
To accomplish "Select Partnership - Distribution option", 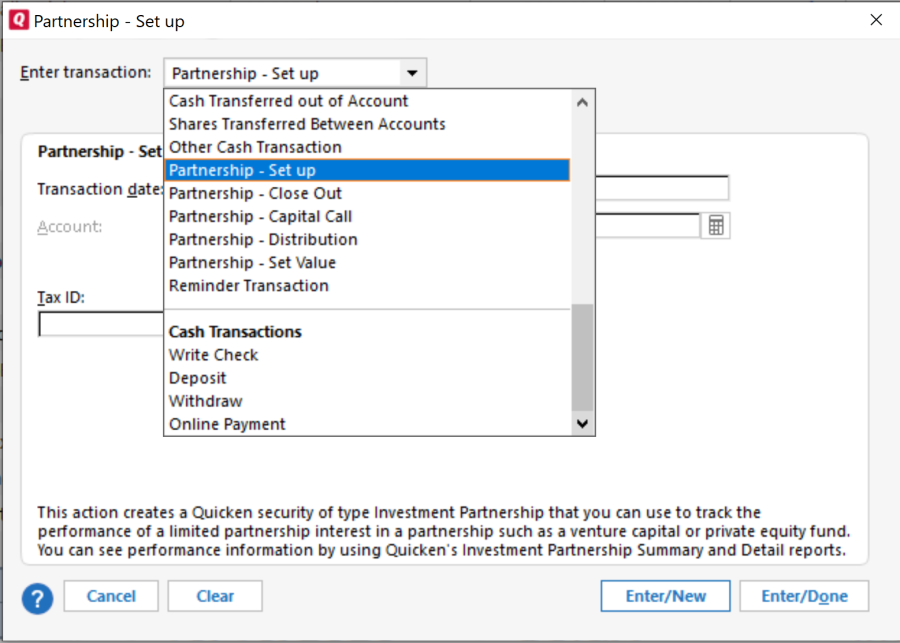I will (x=263, y=239).
